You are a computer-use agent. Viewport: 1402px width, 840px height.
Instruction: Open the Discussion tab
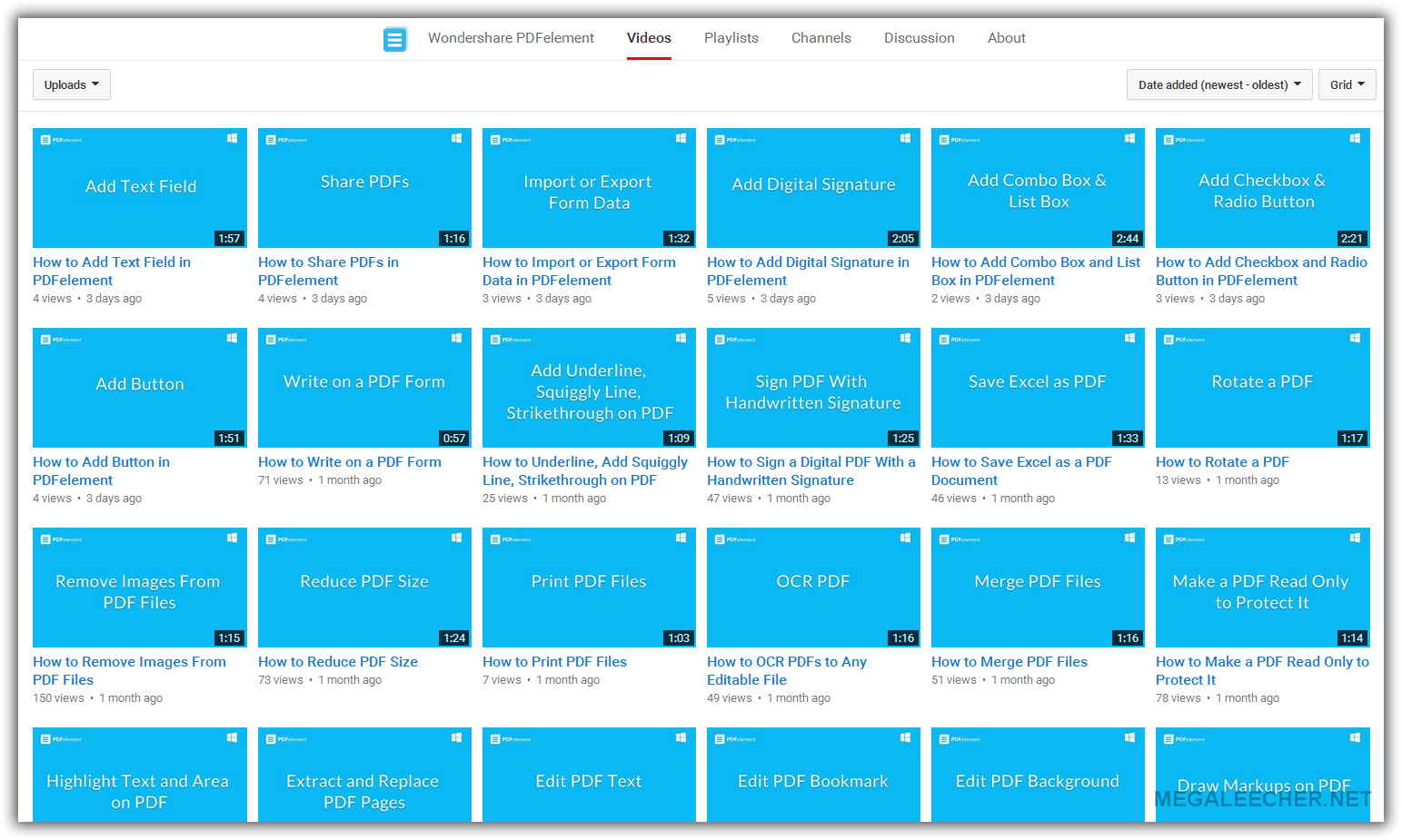point(920,38)
